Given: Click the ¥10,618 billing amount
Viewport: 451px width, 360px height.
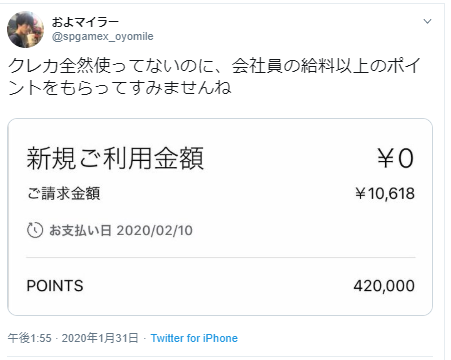Looking at the screenshot, I should coord(385,193).
